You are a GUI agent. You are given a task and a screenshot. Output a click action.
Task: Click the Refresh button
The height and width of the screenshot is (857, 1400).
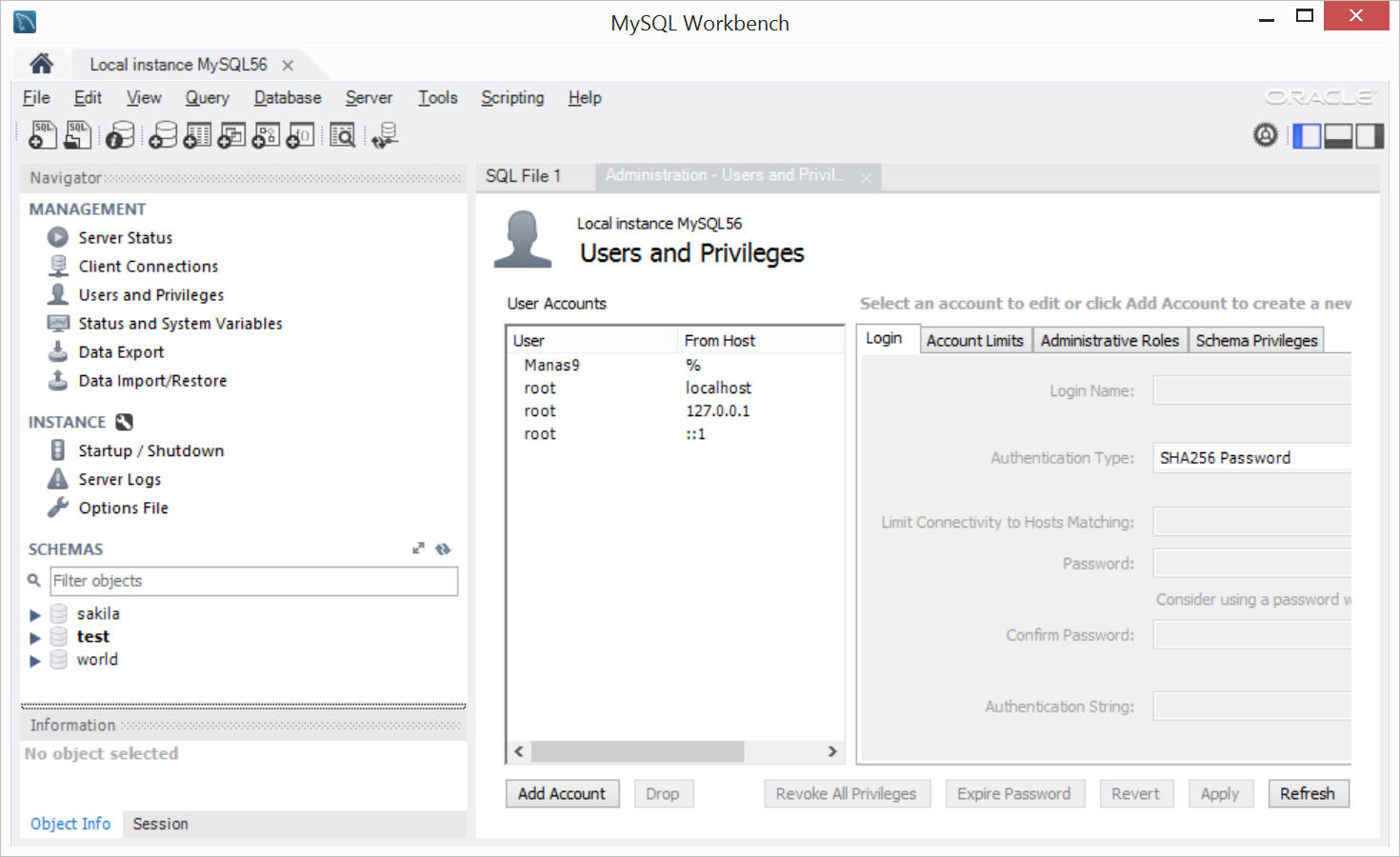point(1308,794)
